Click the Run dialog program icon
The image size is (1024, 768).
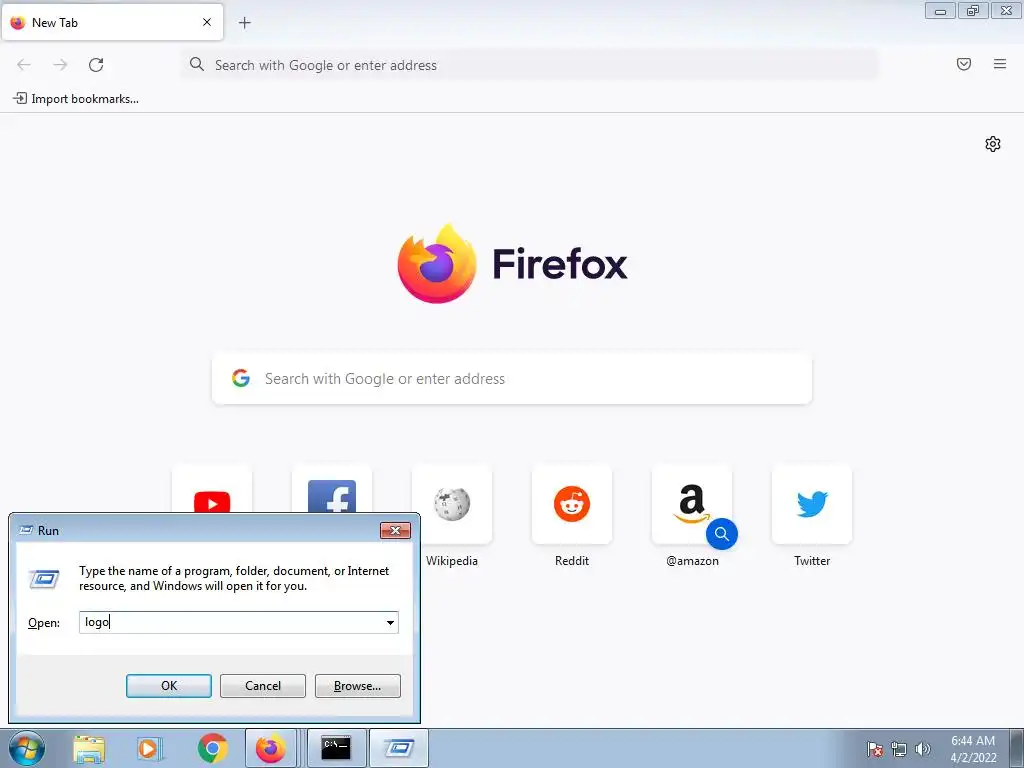[x=44, y=579]
